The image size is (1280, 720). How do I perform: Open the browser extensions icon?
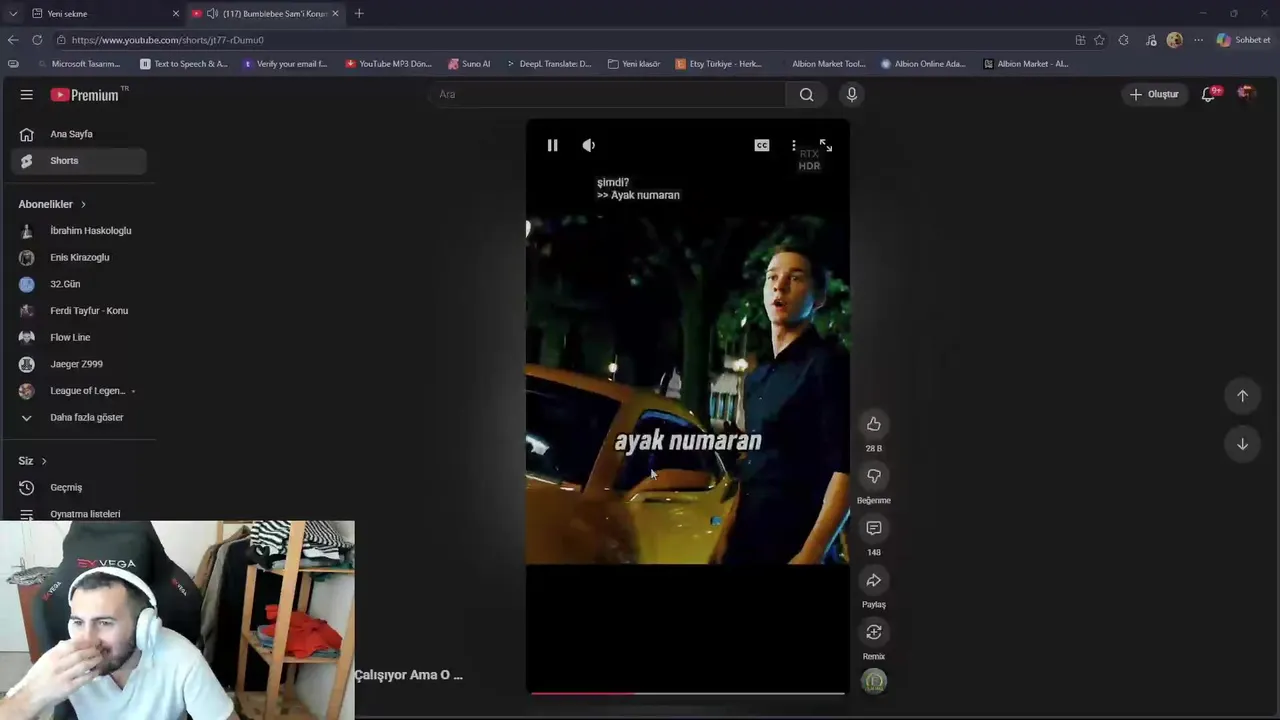click(x=1124, y=40)
